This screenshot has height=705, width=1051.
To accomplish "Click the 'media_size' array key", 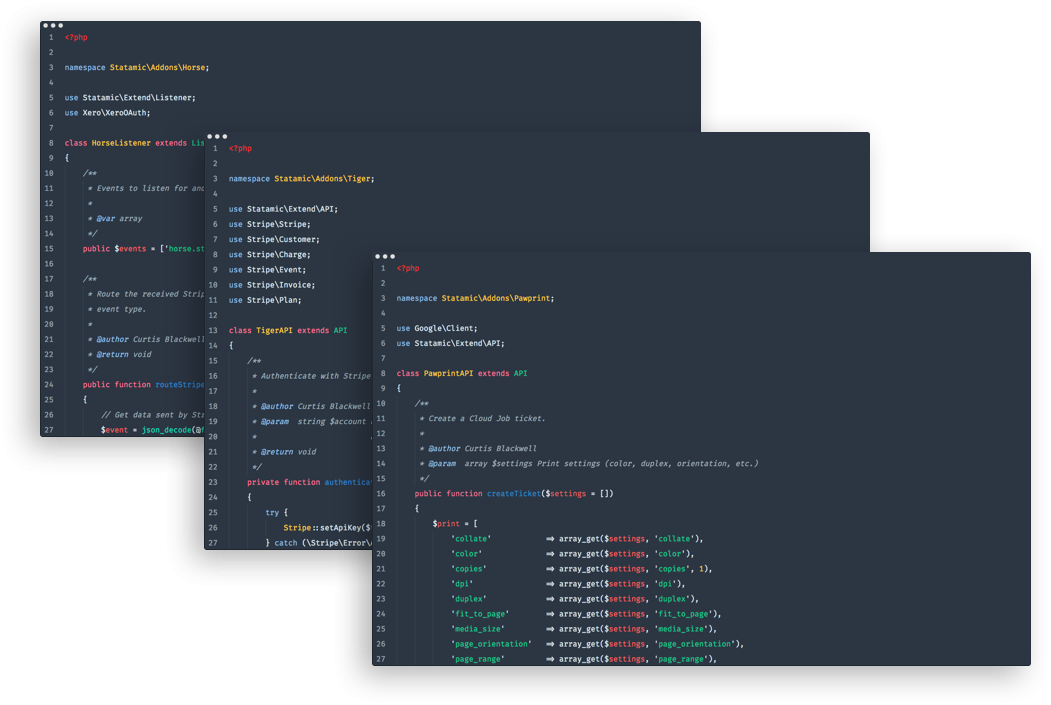I will 476,629.
